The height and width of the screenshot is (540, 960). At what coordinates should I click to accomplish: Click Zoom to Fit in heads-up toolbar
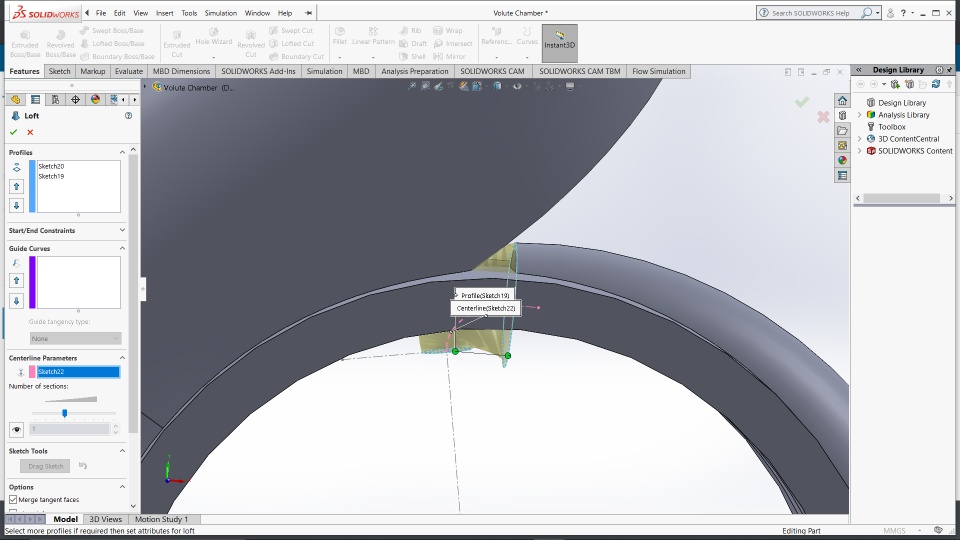point(412,86)
